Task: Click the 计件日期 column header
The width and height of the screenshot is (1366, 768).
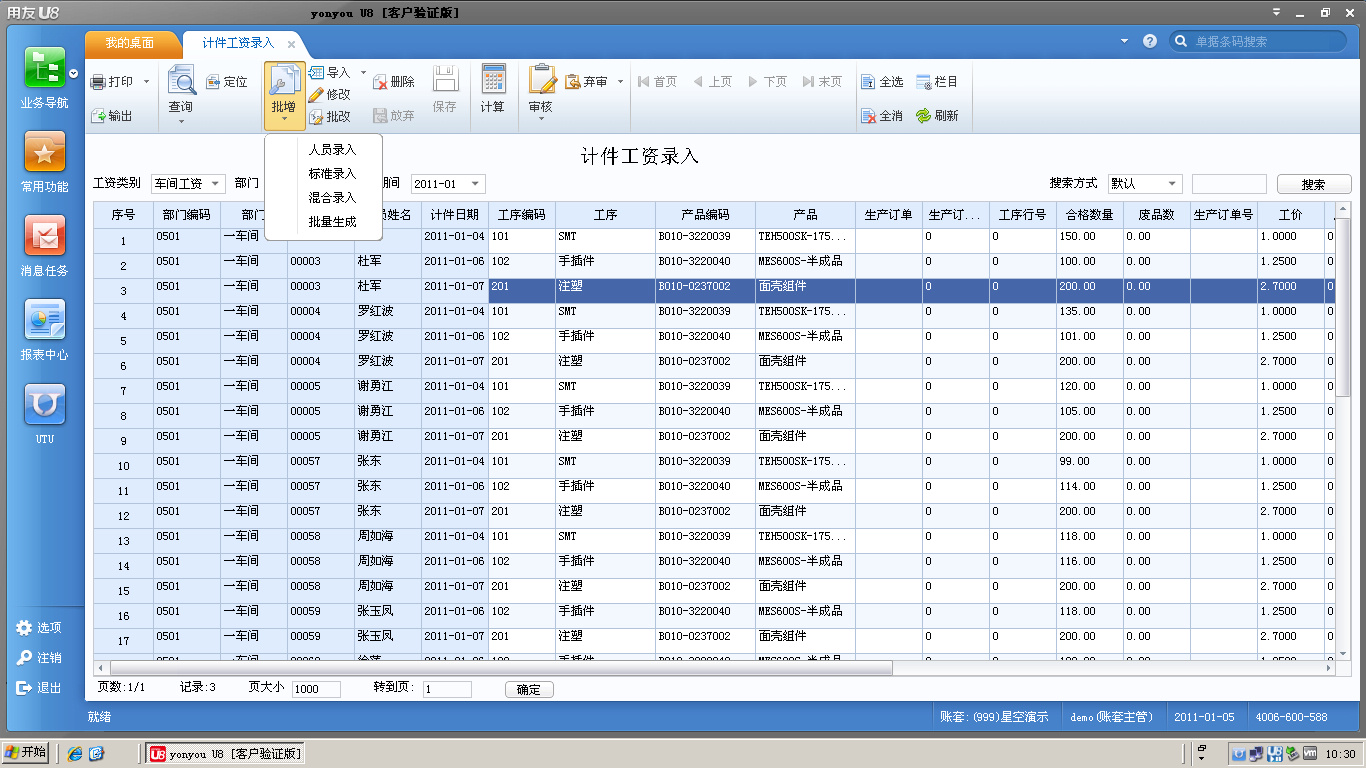Action: [455, 215]
